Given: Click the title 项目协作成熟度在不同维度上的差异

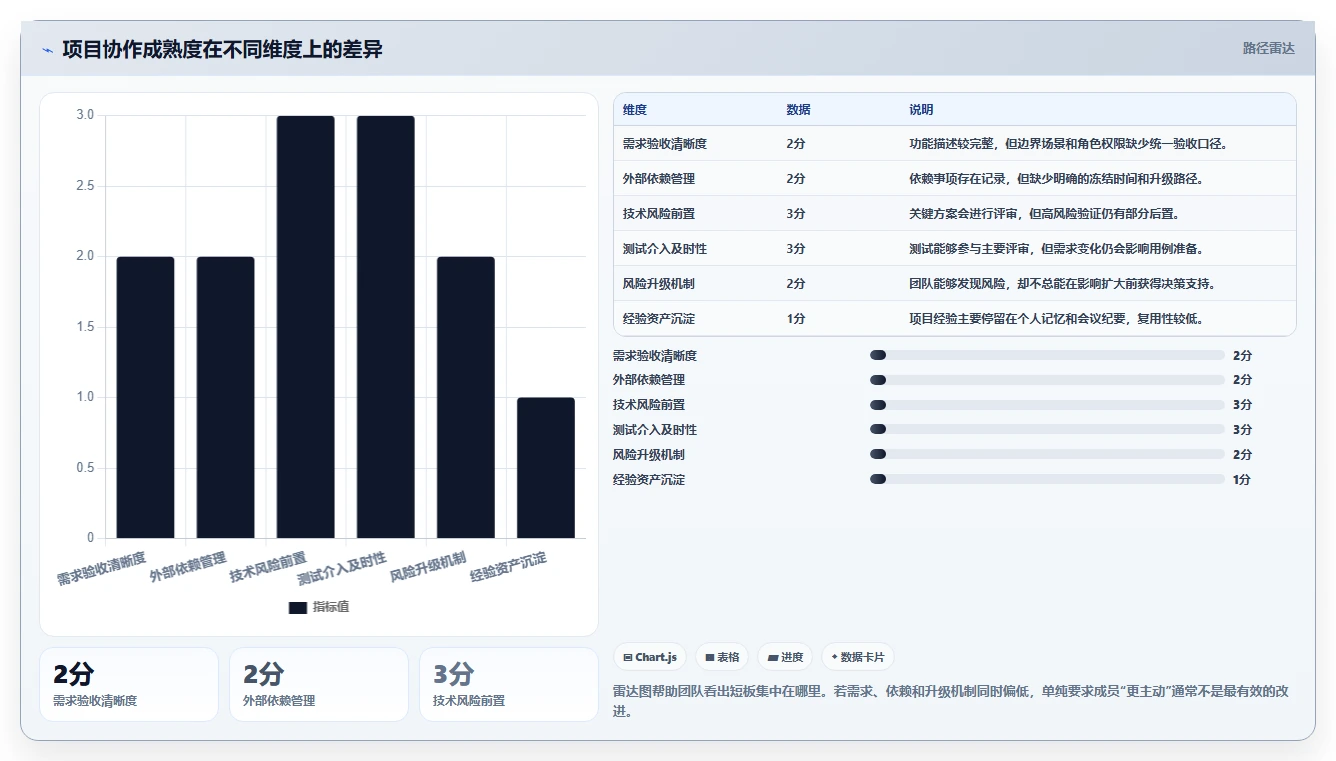Looking at the screenshot, I should pyautogui.click(x=222, y=49).
